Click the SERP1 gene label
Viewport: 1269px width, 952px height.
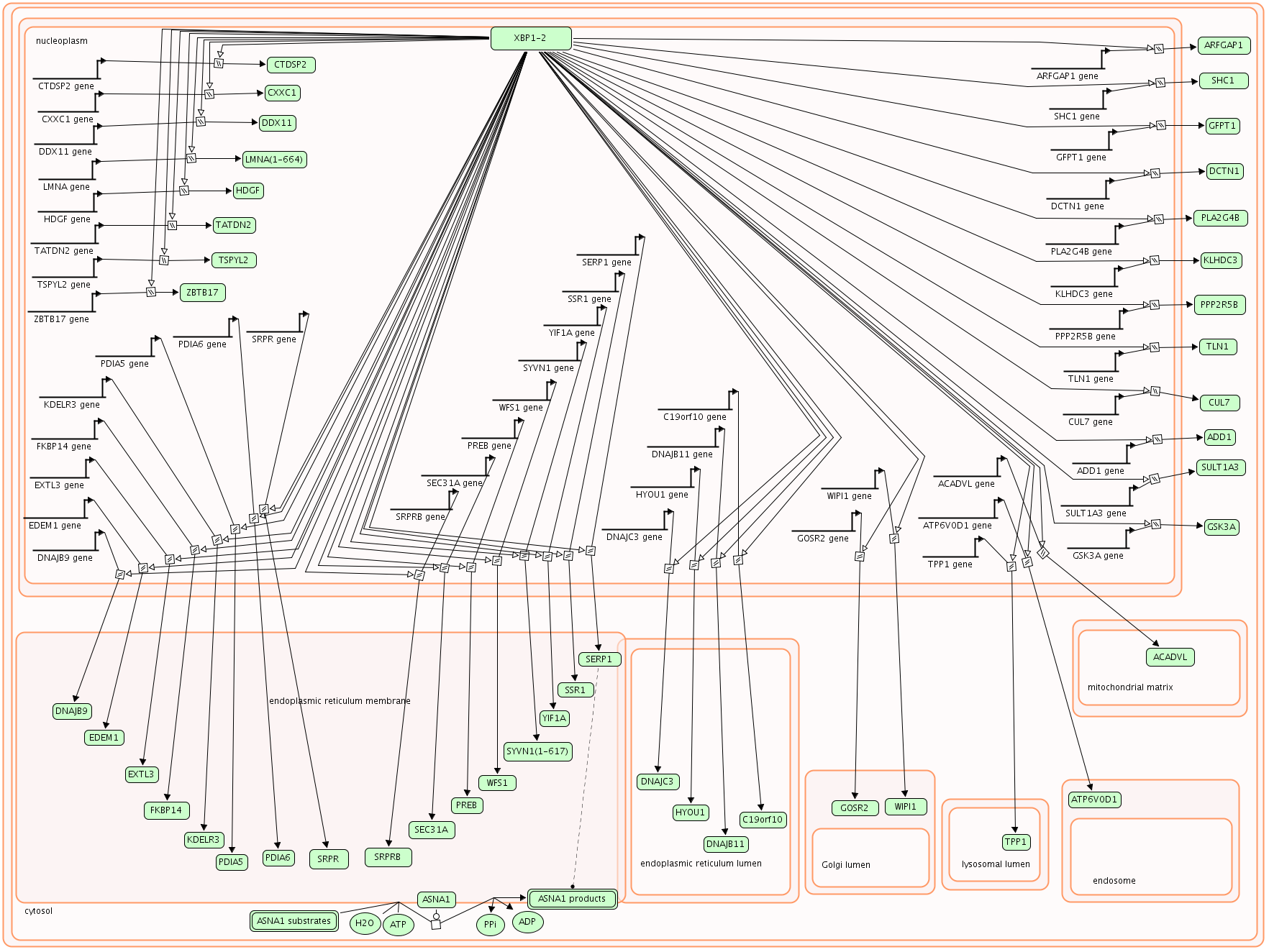point(606,262)
